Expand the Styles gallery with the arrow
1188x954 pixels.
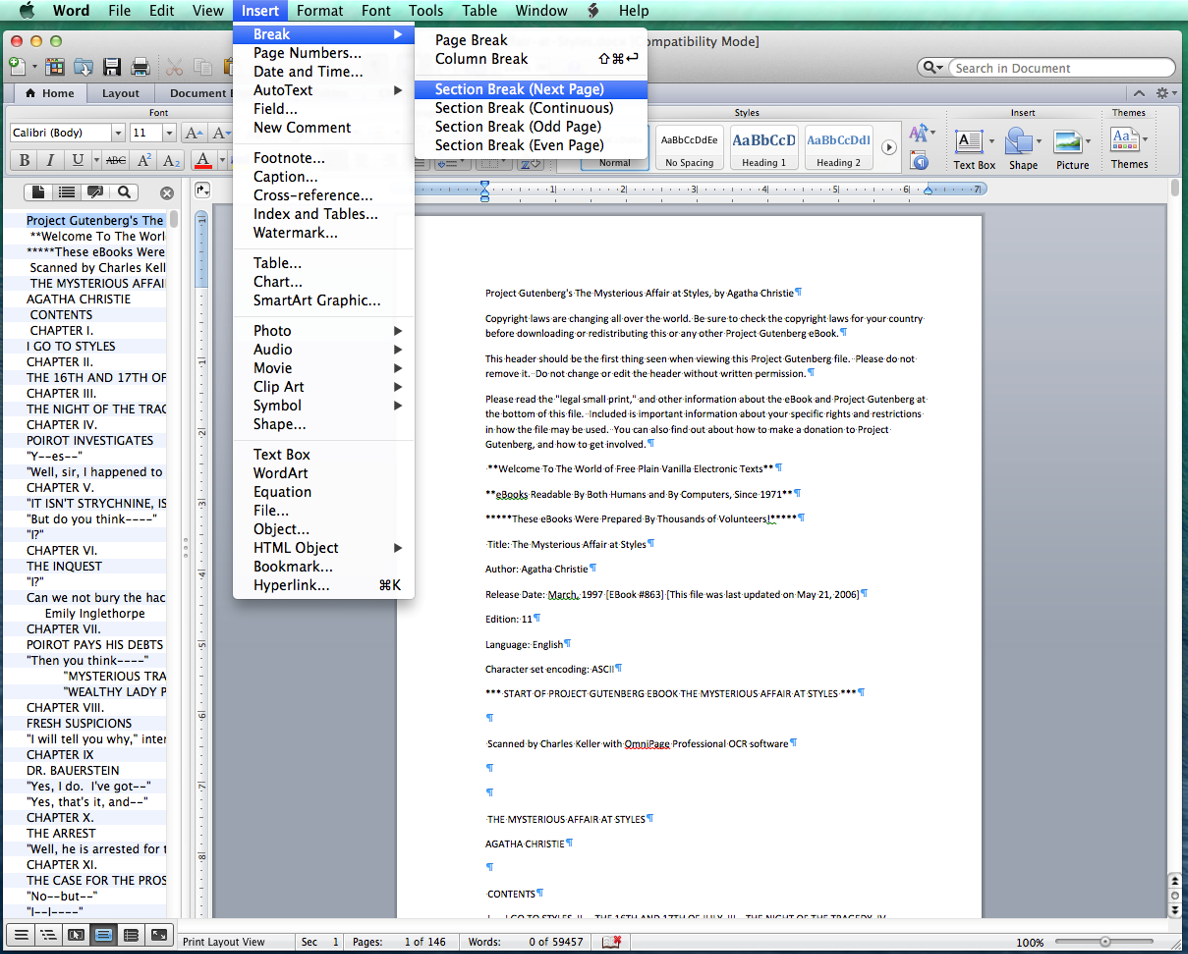pyautogui.click(x=888, y=147)
